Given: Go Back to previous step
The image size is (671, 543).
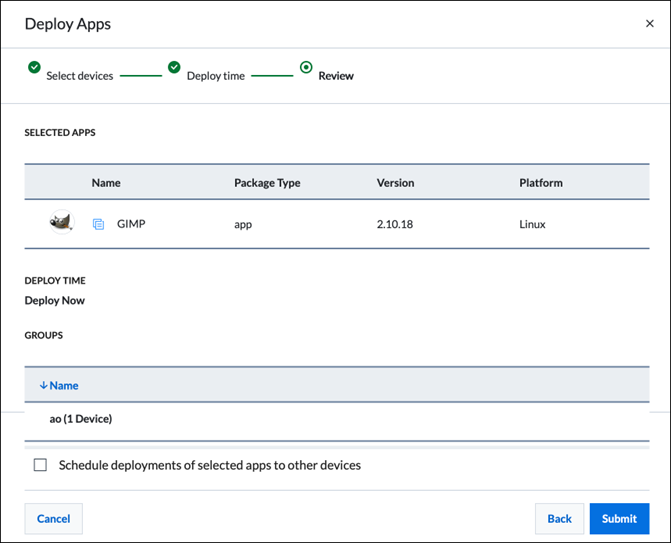Looking at the screenshot, I should [x=559, y=518].
